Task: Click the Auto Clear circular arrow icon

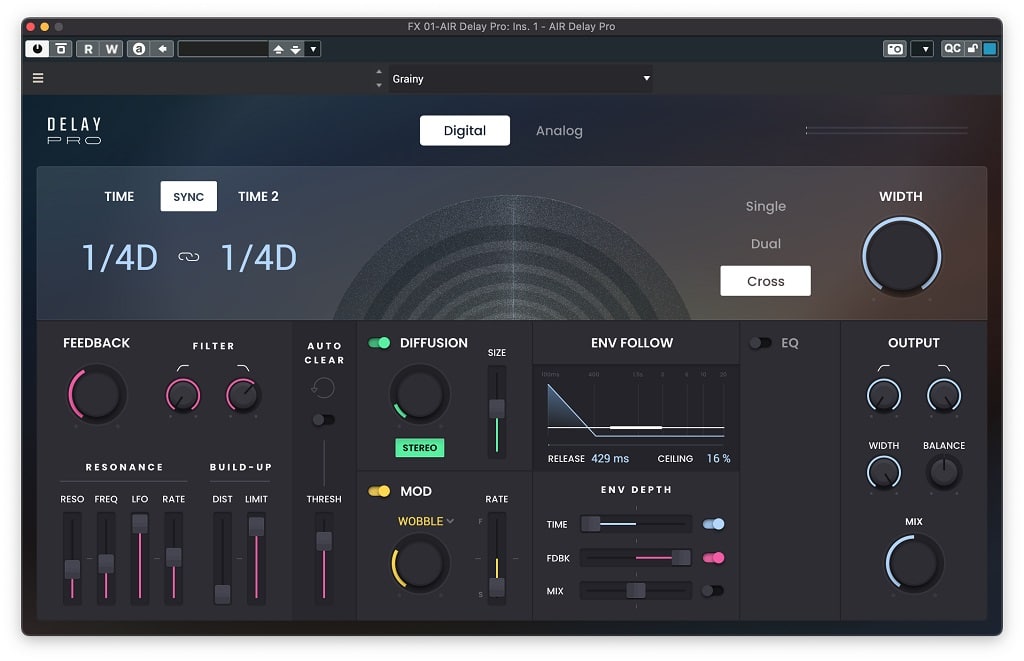Action: tap(323, 387)
